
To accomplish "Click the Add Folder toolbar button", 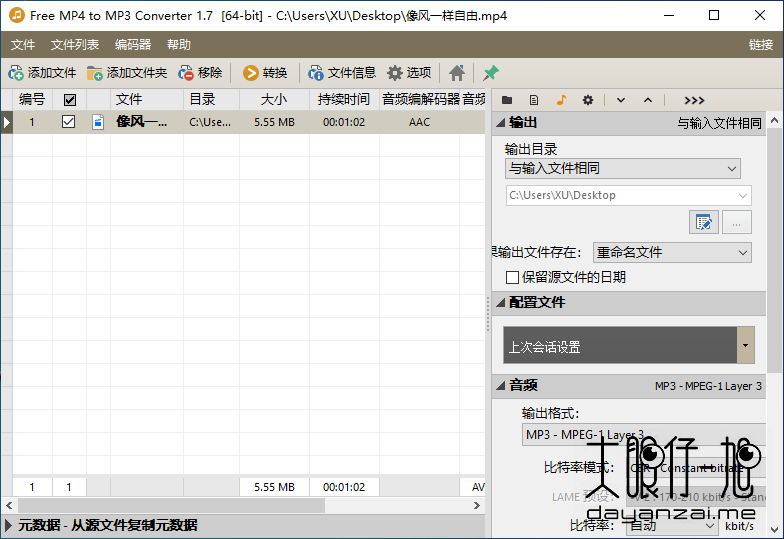I will coord(127,73).
